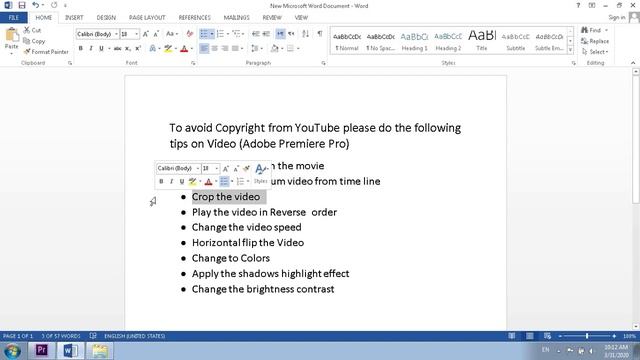Image resolution: width=640 pixels, height=360 pixels.
Task: Click the Paste button in Clipboard group
Action: 11,41
